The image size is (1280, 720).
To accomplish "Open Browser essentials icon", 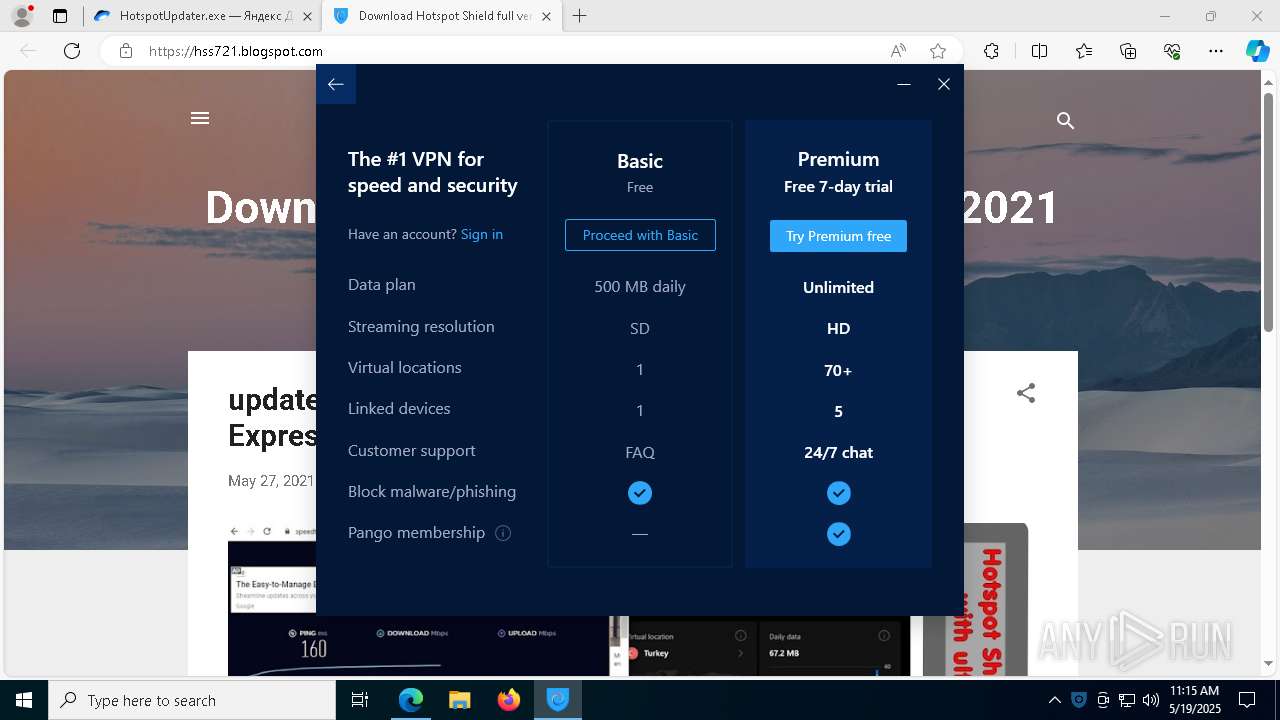I will (x=1172, y=51).
